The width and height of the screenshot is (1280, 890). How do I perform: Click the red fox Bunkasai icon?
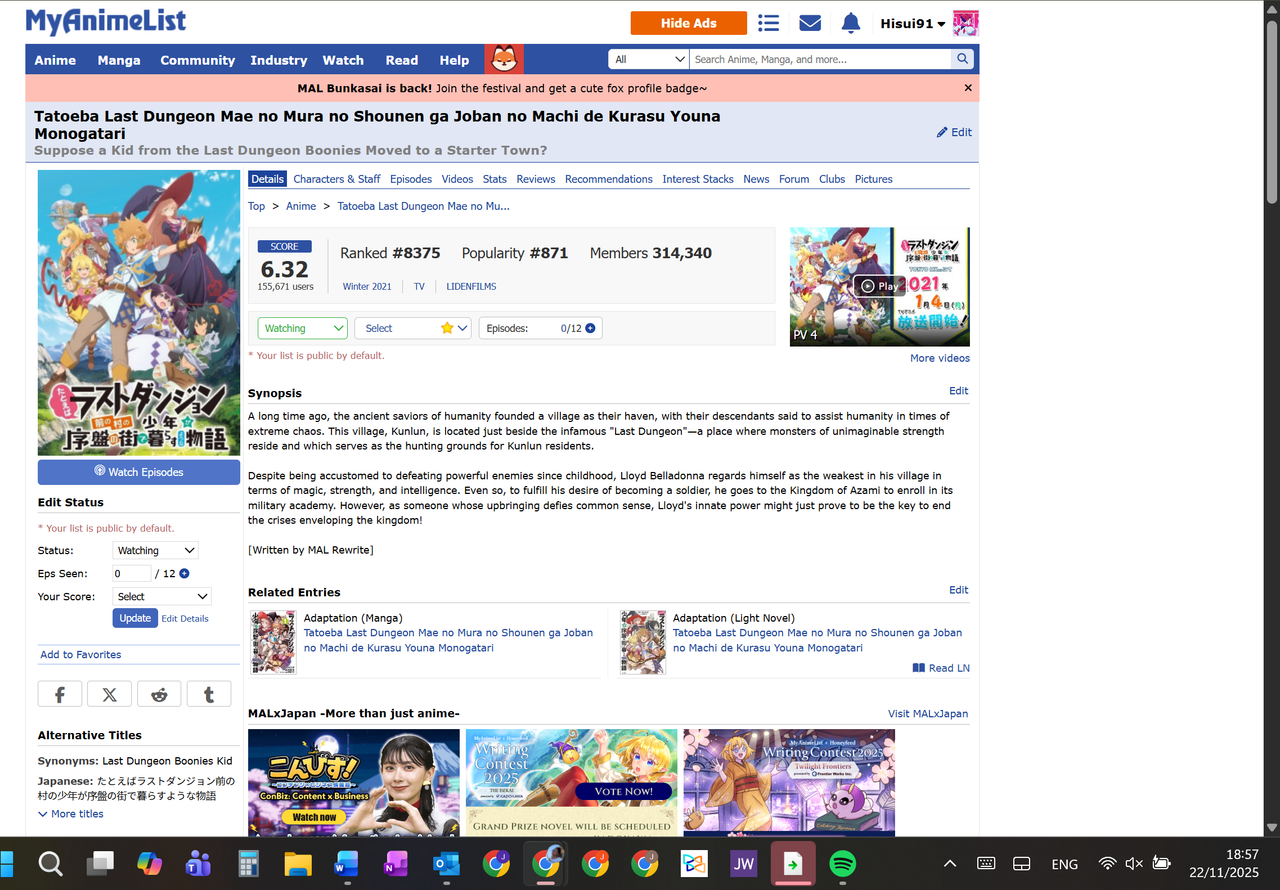pos(504,59)
